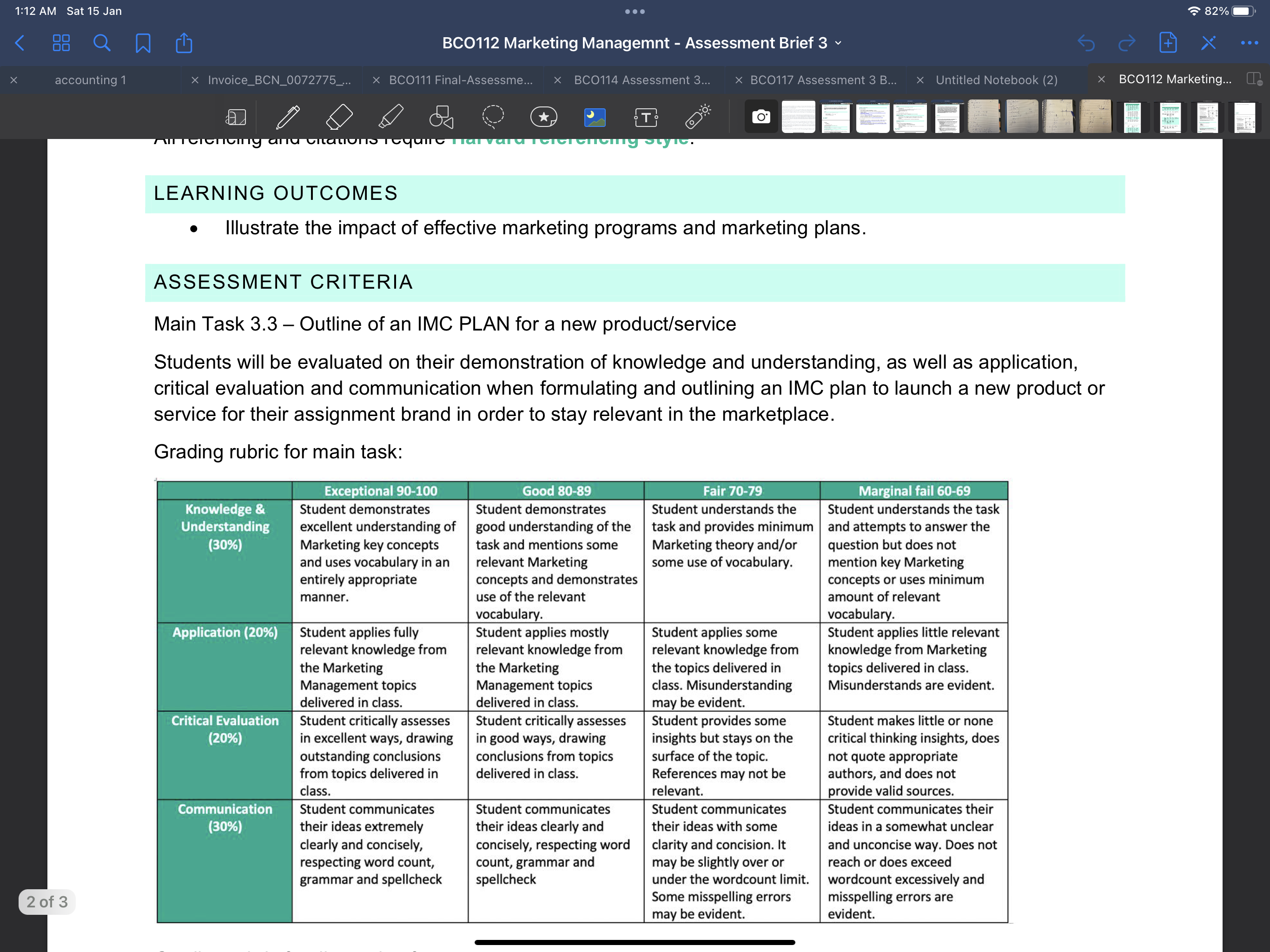Viewport: 1270px width, 952px height.
Task: Open the Elements sticker tool
Action: click(544, 117)
